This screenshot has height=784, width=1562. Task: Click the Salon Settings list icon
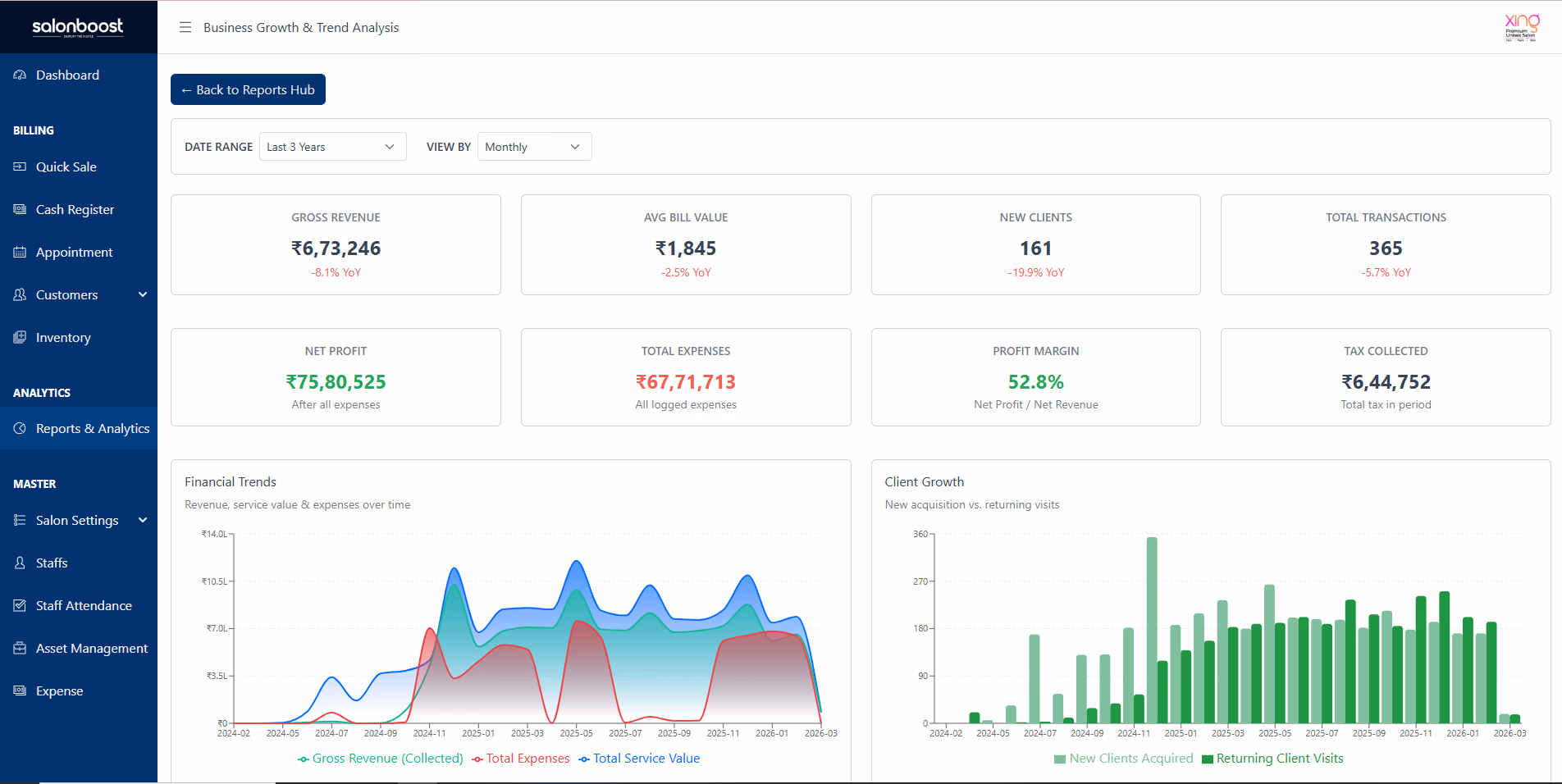pos(20,520)
